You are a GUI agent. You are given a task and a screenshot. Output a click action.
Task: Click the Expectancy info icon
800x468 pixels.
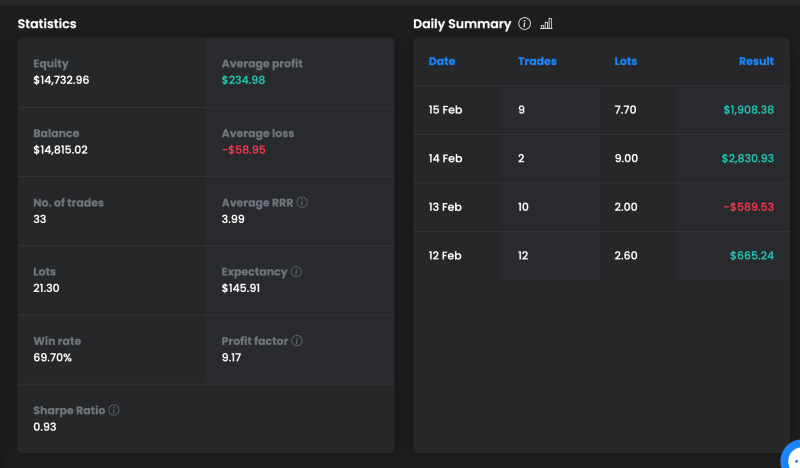[297, 272]
